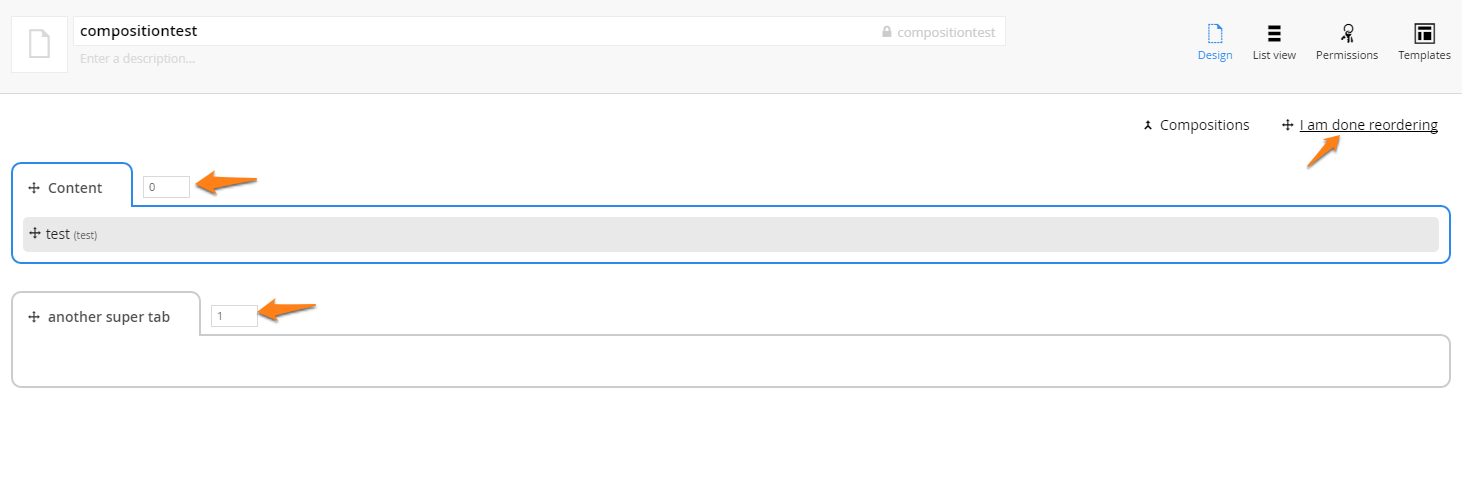1462x503 pixels.
Task: Open the Design view icon
Action: coord(1215,33)
